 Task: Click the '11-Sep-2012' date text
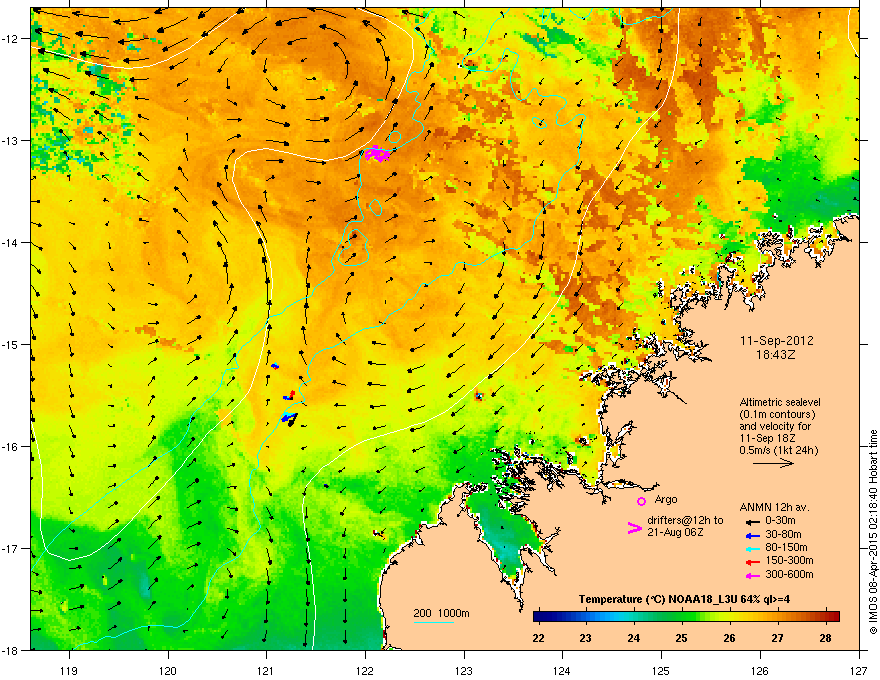pyautogui.click(x=777, y=341)
